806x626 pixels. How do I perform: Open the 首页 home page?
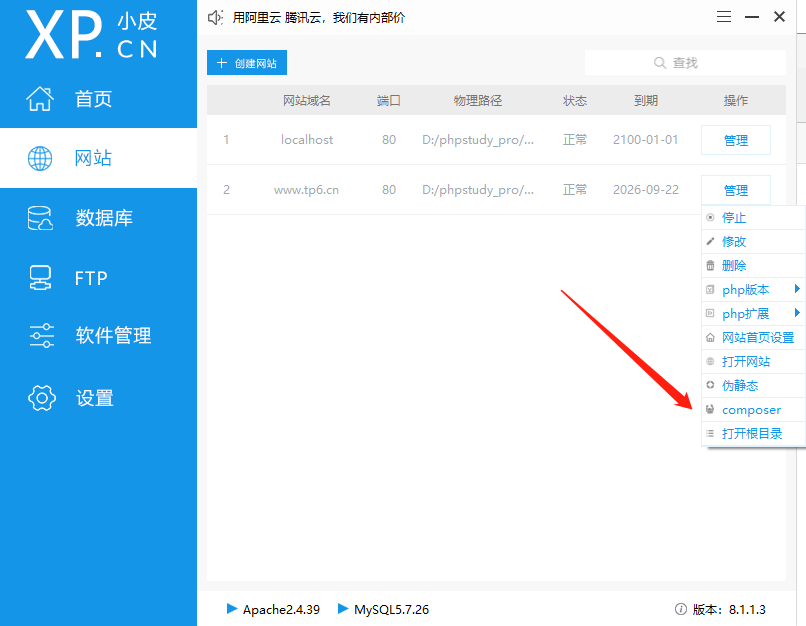(98, 99)
